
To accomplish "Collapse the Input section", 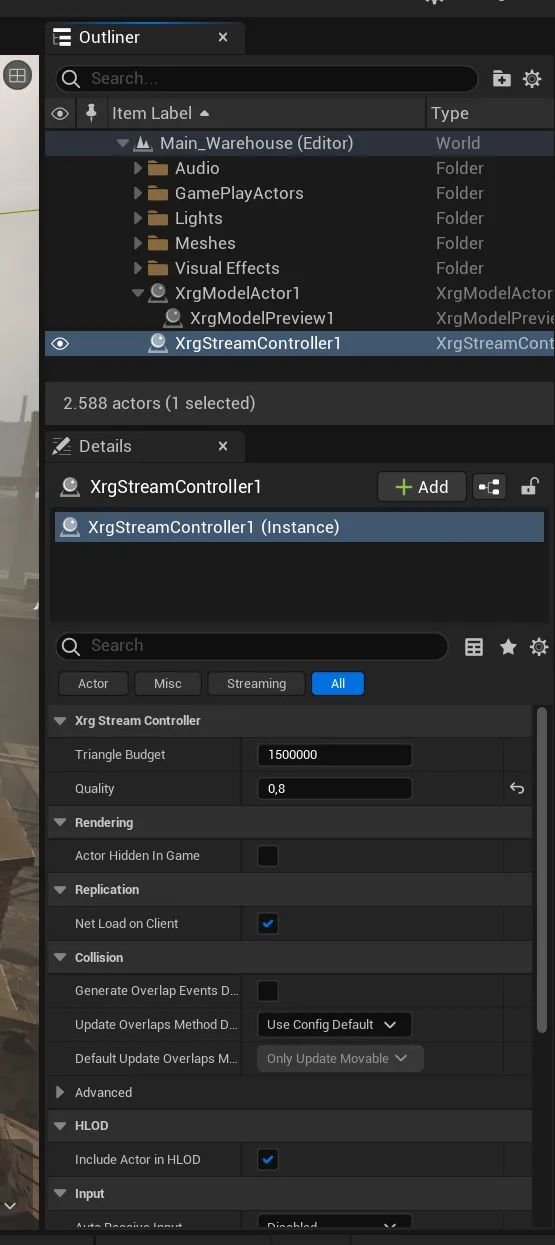I will (x=61, y=1194).
